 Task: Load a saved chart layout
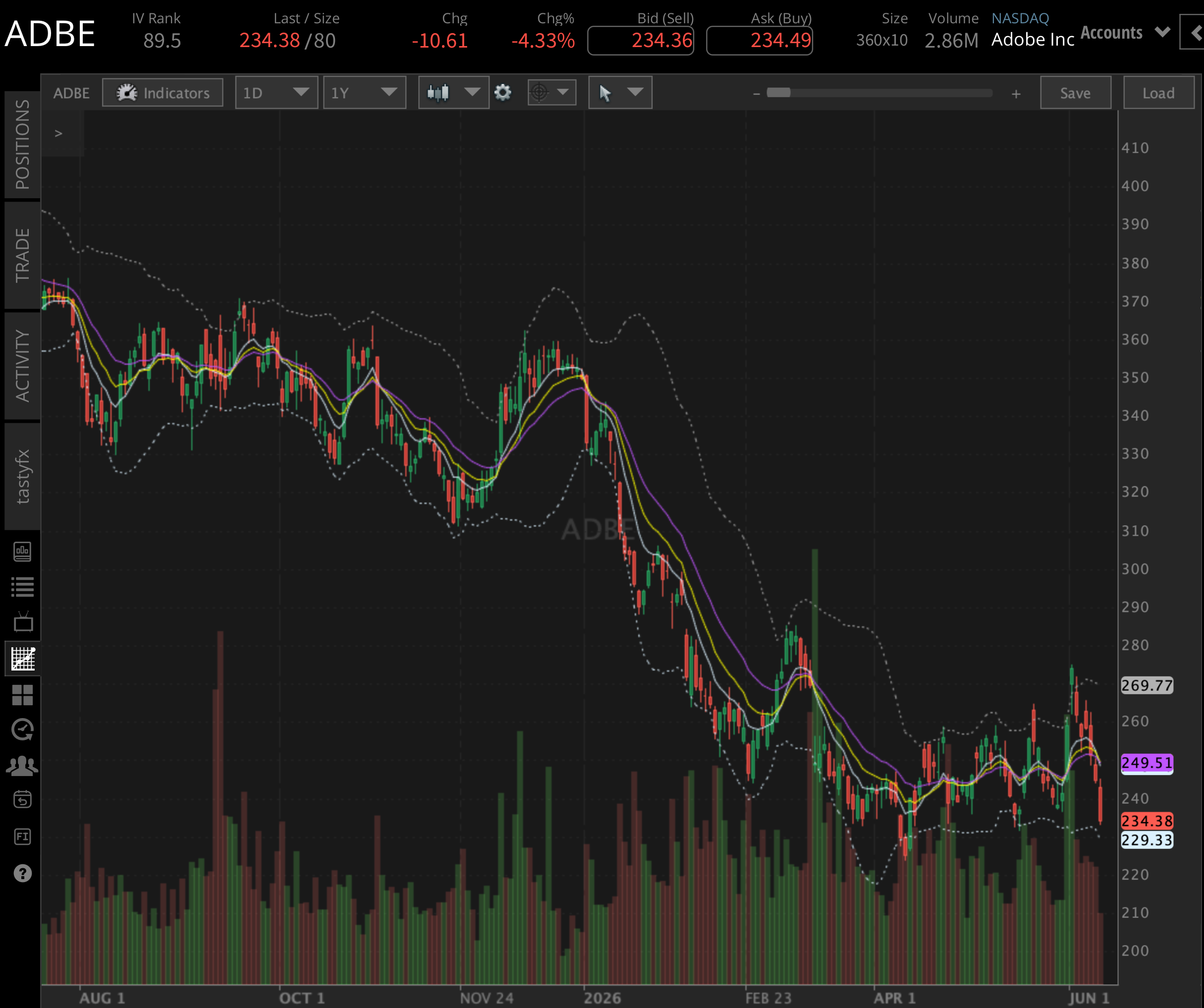1159,93
